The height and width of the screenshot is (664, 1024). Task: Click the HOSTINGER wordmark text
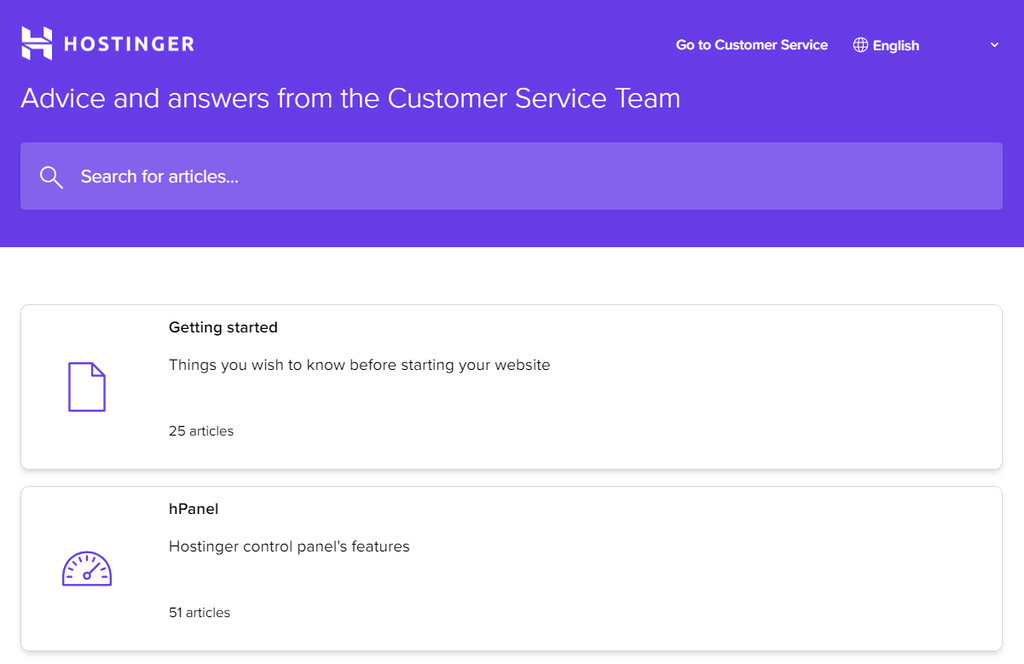click(129, 44)
